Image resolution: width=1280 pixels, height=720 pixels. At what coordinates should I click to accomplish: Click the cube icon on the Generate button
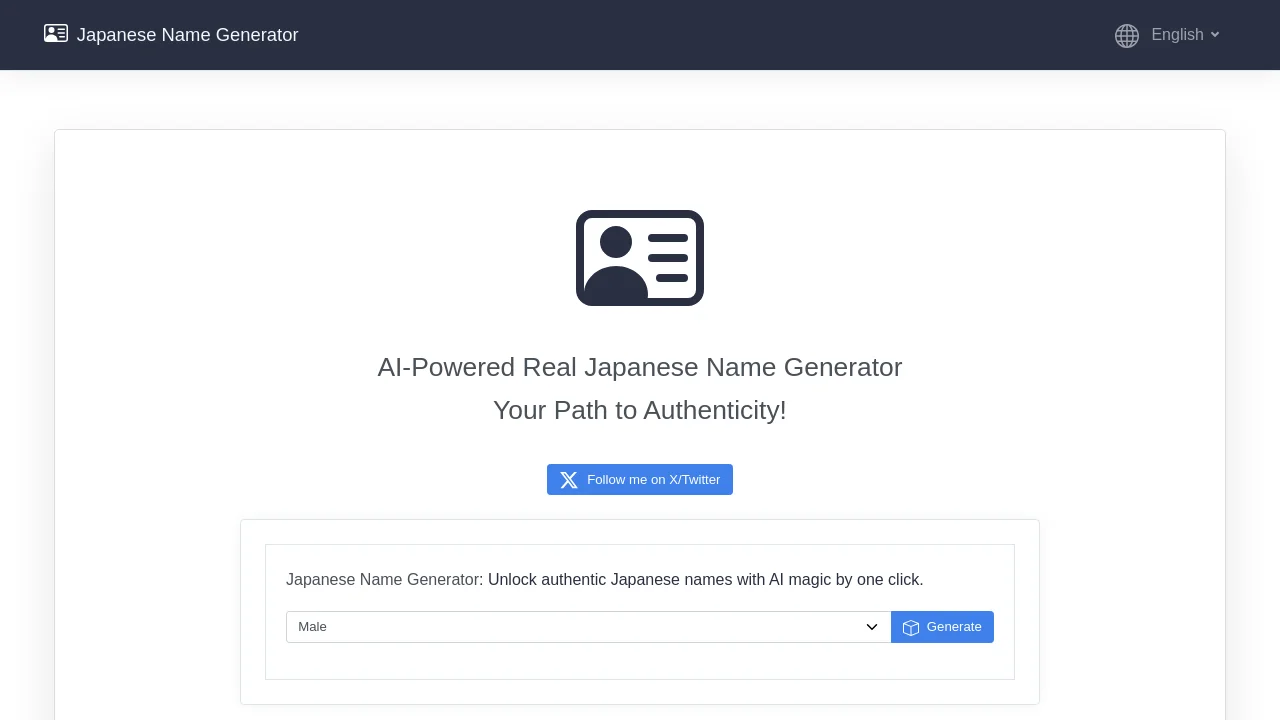(x=911, y=628)
